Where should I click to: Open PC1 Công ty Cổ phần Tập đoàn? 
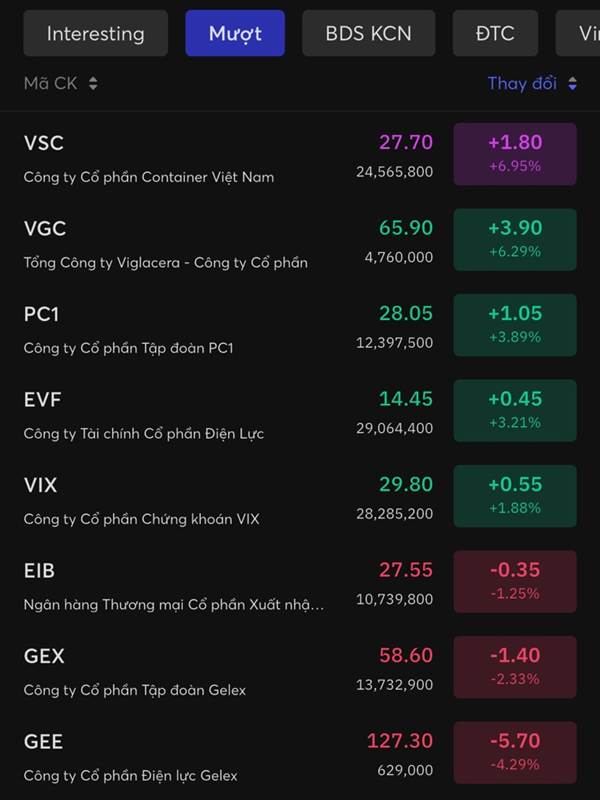click(300, 325)
